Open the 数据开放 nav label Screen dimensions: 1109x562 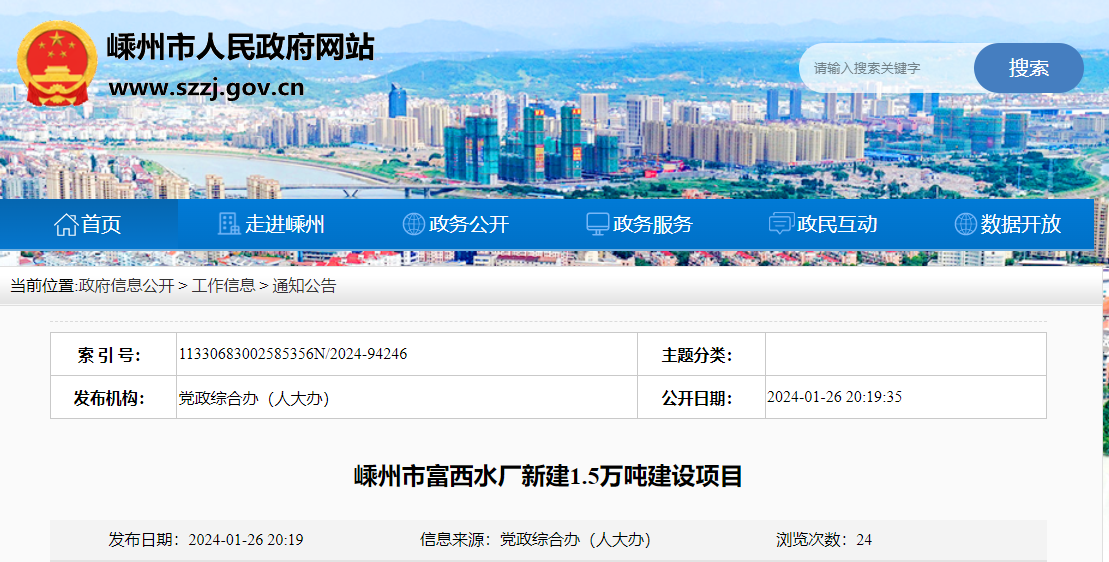tap(1021, 224)
